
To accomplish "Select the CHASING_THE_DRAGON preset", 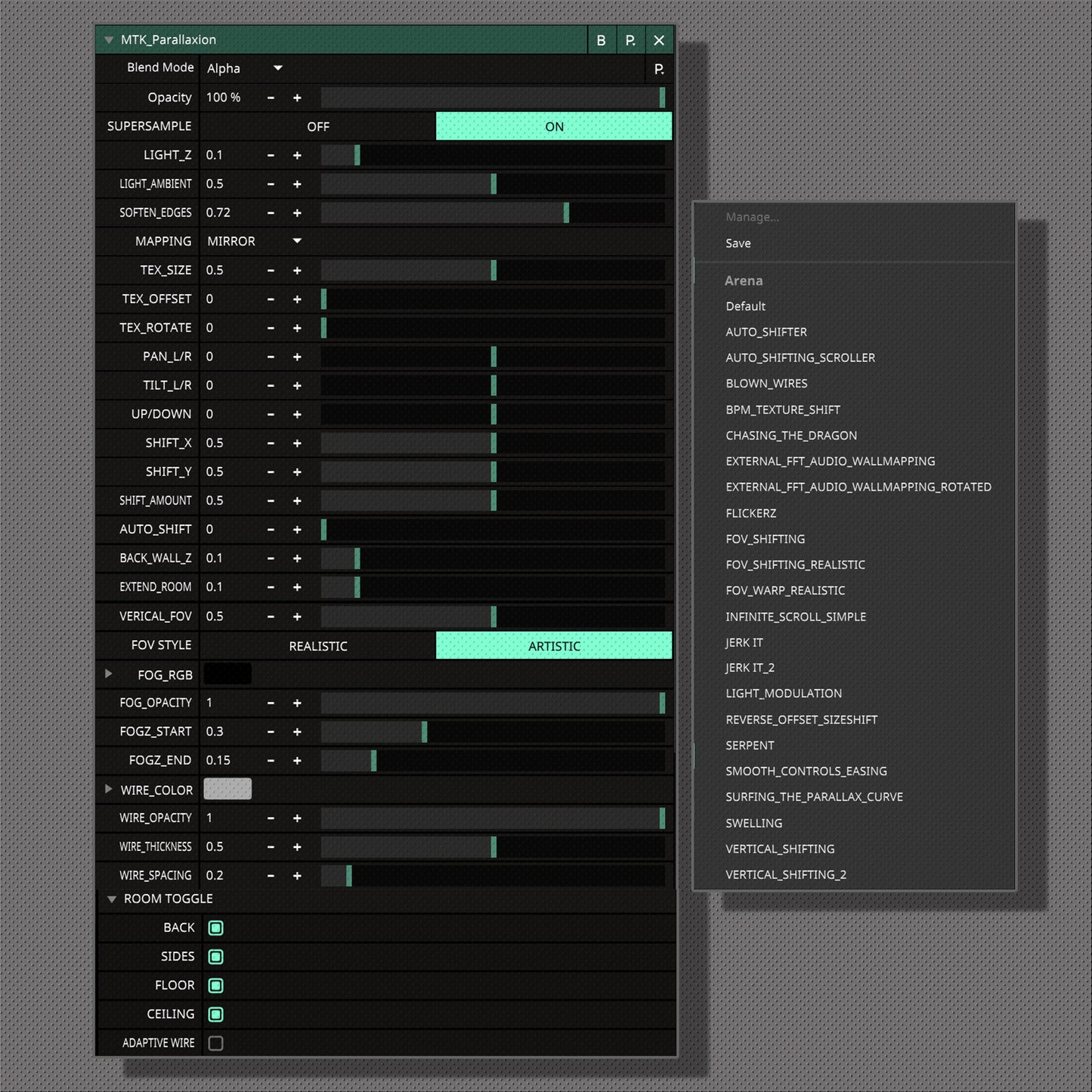I will click(x=791, y=435).
